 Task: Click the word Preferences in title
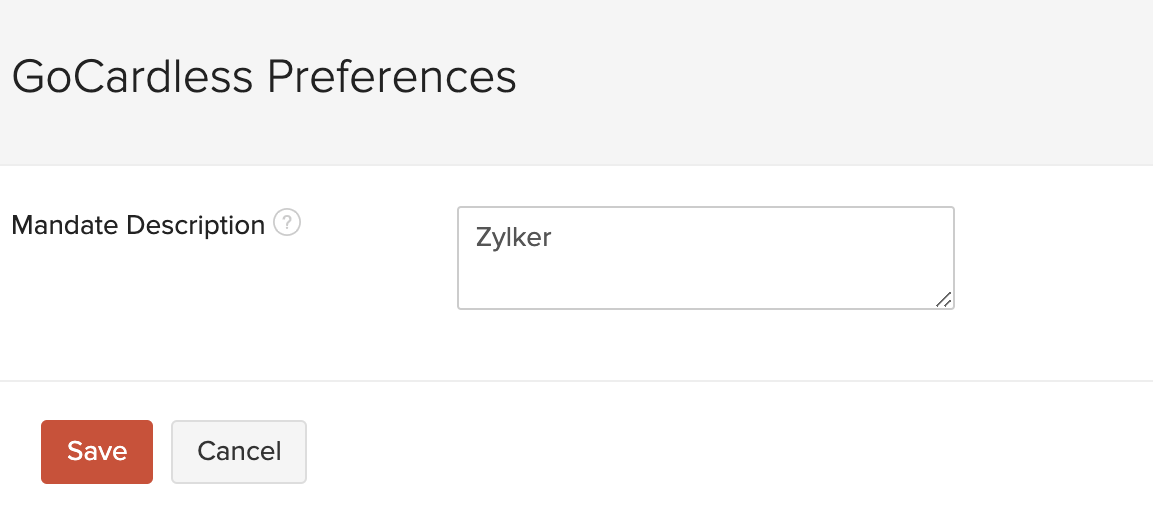pyautogui.click(x=391, y=77)
